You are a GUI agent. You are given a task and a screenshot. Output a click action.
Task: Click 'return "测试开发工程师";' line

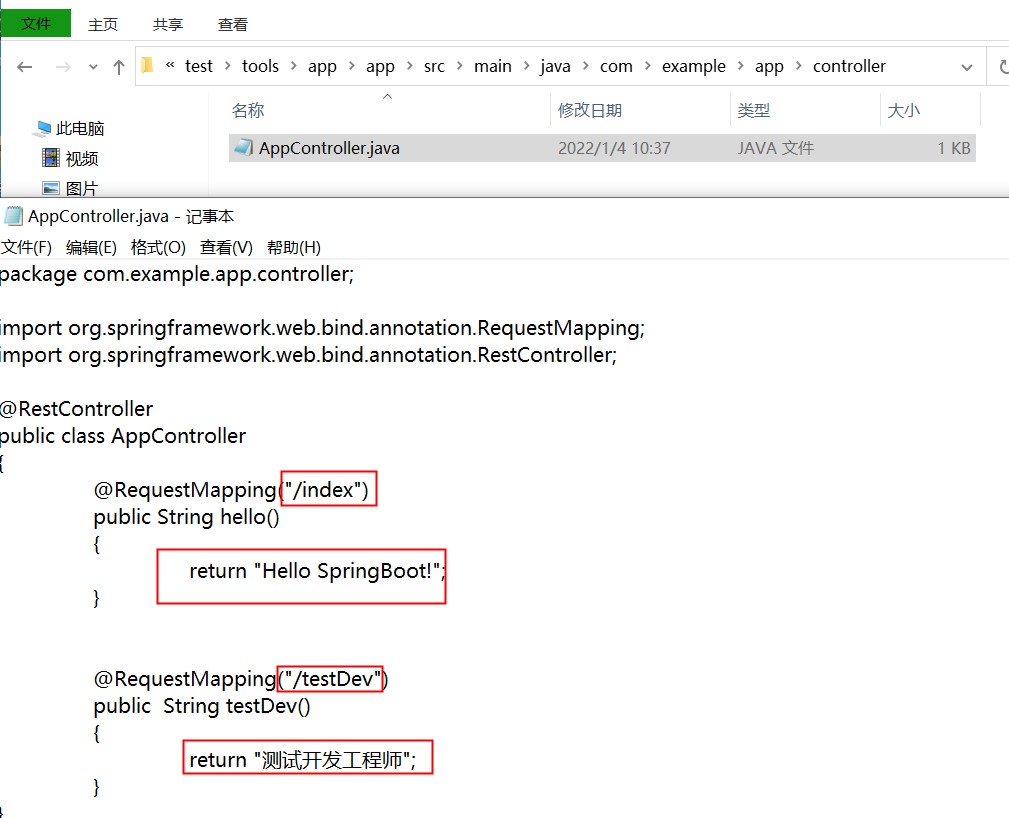click(302, 760)
